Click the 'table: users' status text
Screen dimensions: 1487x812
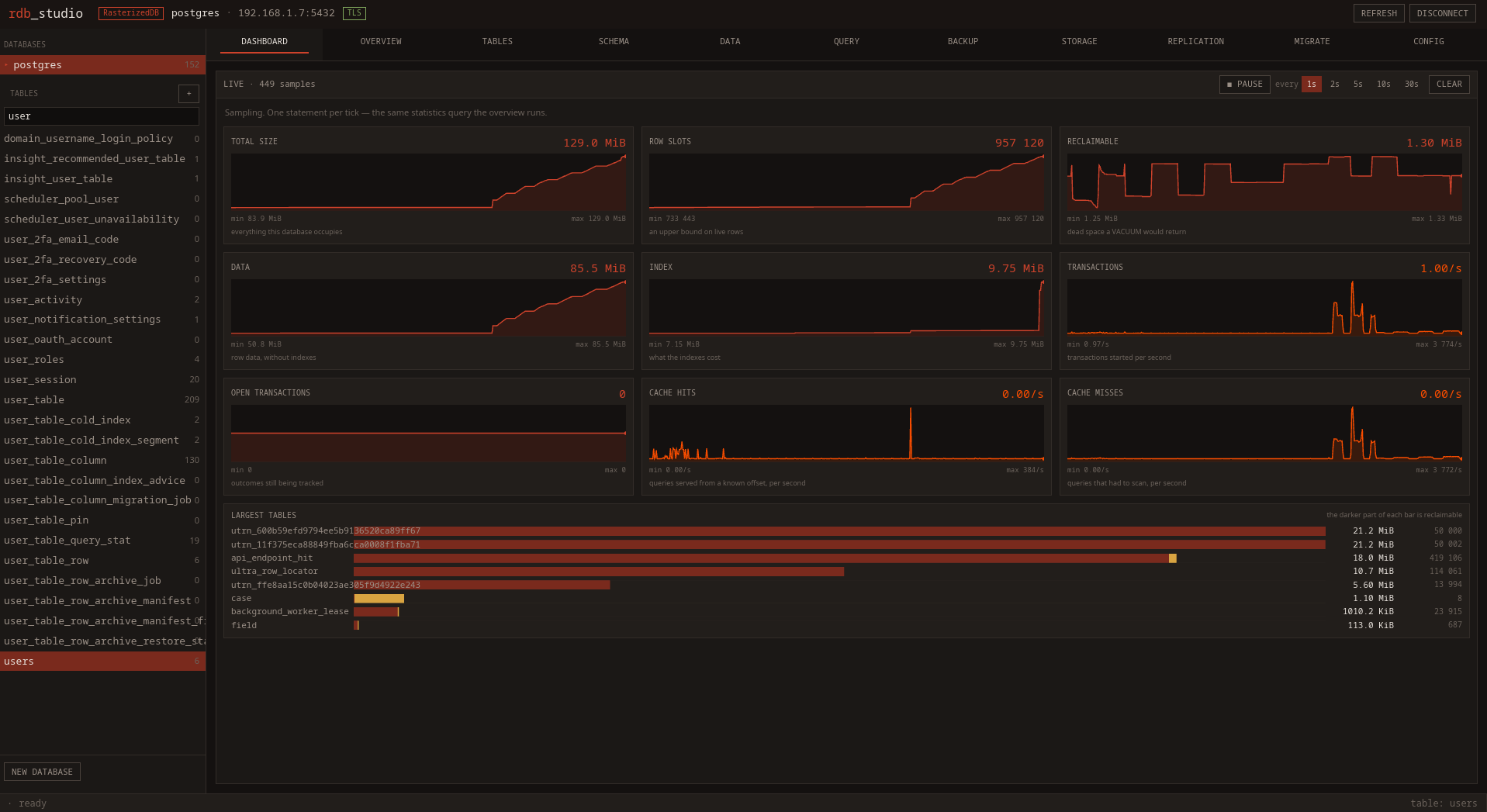1444,803
